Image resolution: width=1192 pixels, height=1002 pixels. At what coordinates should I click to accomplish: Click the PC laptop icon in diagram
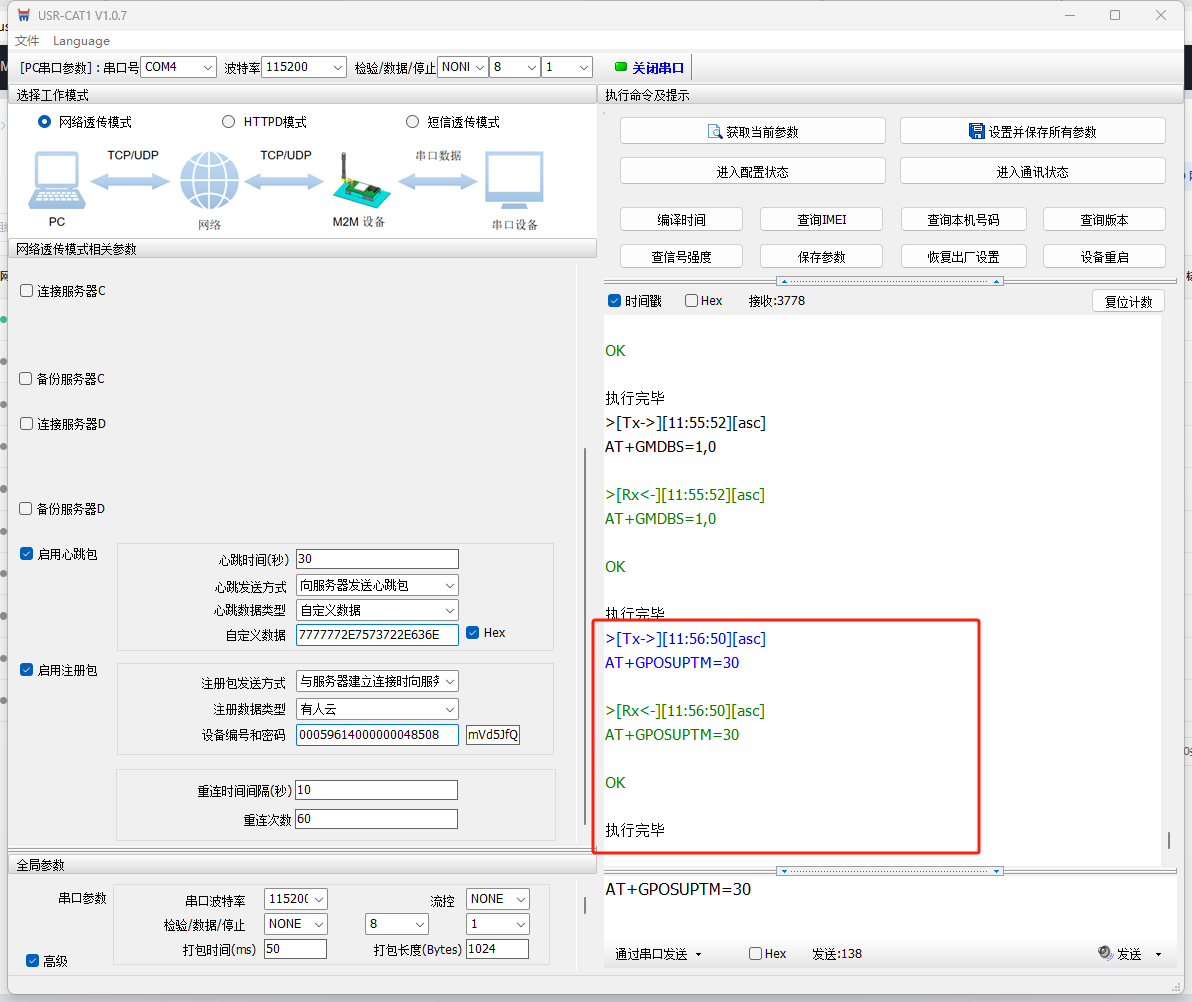[x=56, y=182]
